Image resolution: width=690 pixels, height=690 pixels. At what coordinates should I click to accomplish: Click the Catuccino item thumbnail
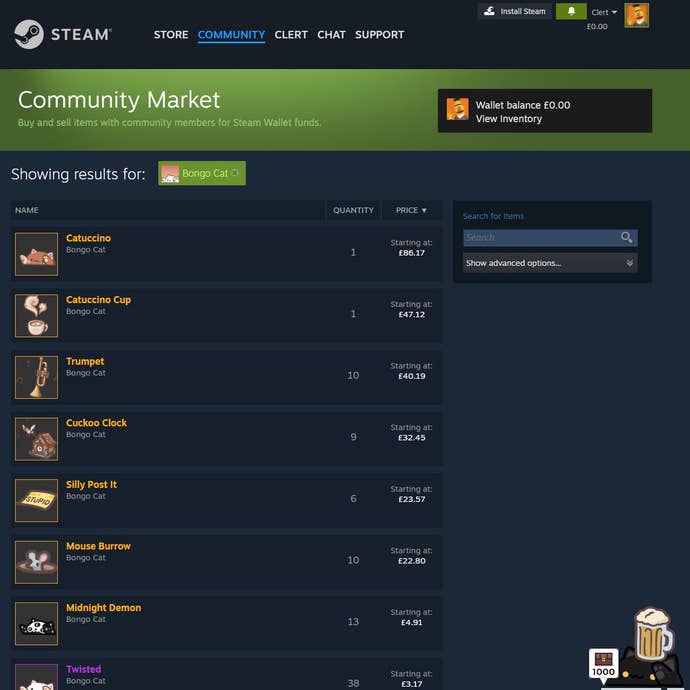pyautogui.click(x=37, y=254)
